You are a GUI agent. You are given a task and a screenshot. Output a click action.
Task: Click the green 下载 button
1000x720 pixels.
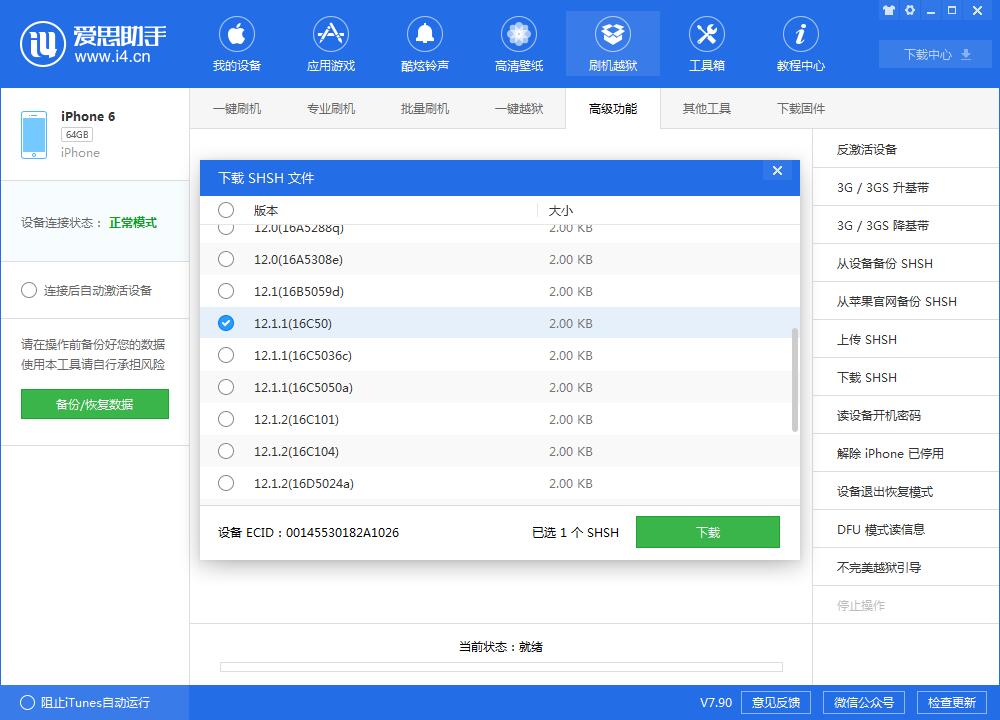[x=707, y=532]
